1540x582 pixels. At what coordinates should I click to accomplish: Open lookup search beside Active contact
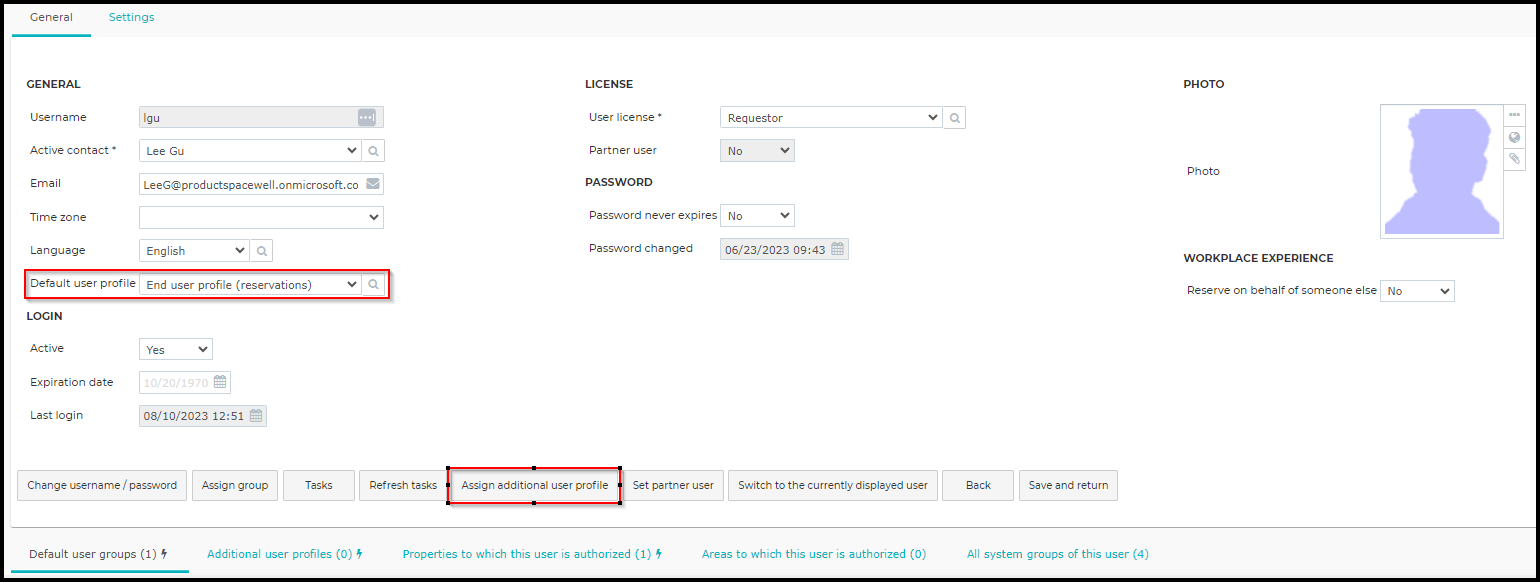[373, 151]
